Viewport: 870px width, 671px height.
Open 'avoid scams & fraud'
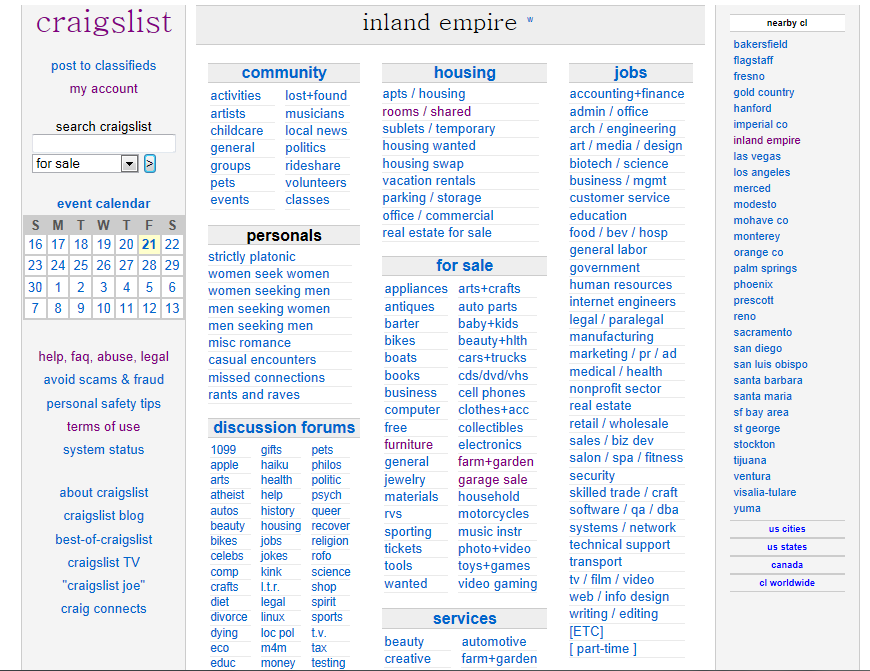104,380
